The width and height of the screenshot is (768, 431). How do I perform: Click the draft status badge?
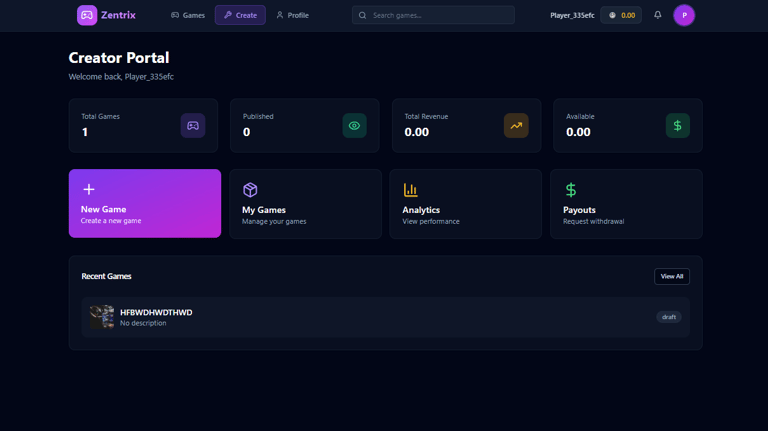[x=669, y=317]
